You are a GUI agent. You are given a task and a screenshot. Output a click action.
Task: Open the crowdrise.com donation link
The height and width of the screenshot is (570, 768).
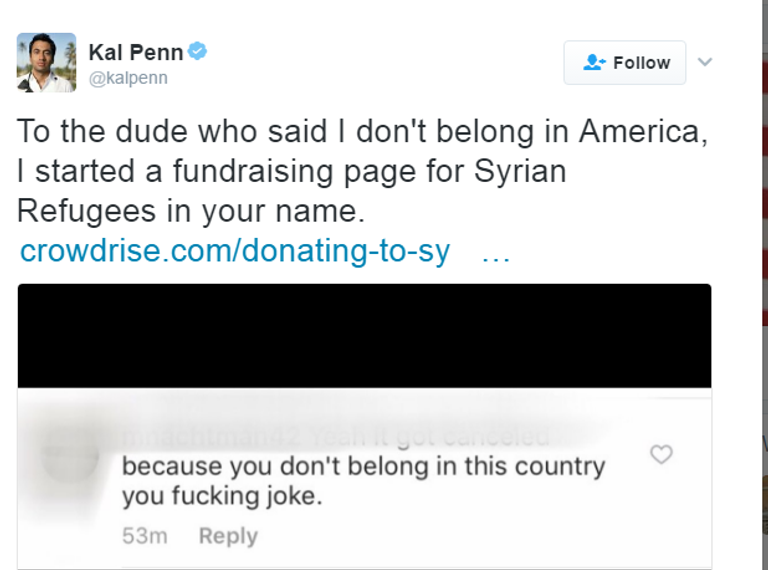(x=235, y=252)
